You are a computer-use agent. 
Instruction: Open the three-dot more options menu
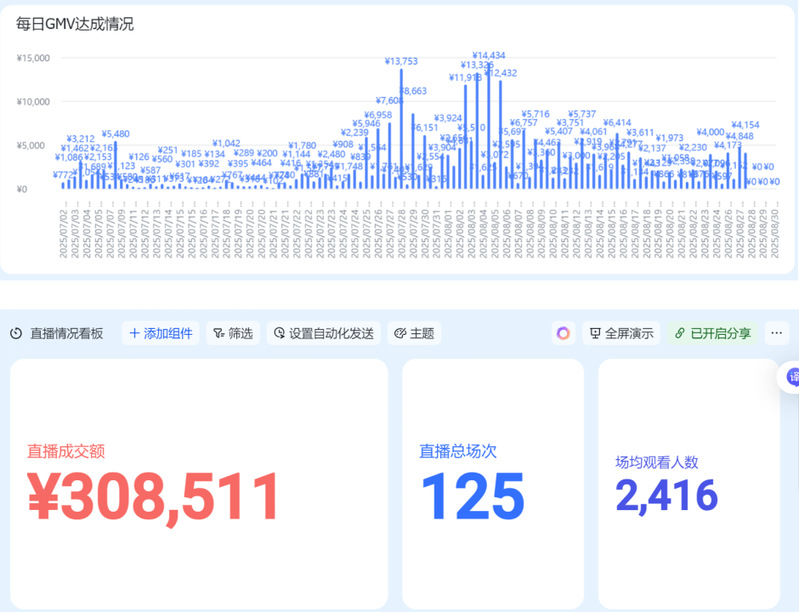point(777,334)
